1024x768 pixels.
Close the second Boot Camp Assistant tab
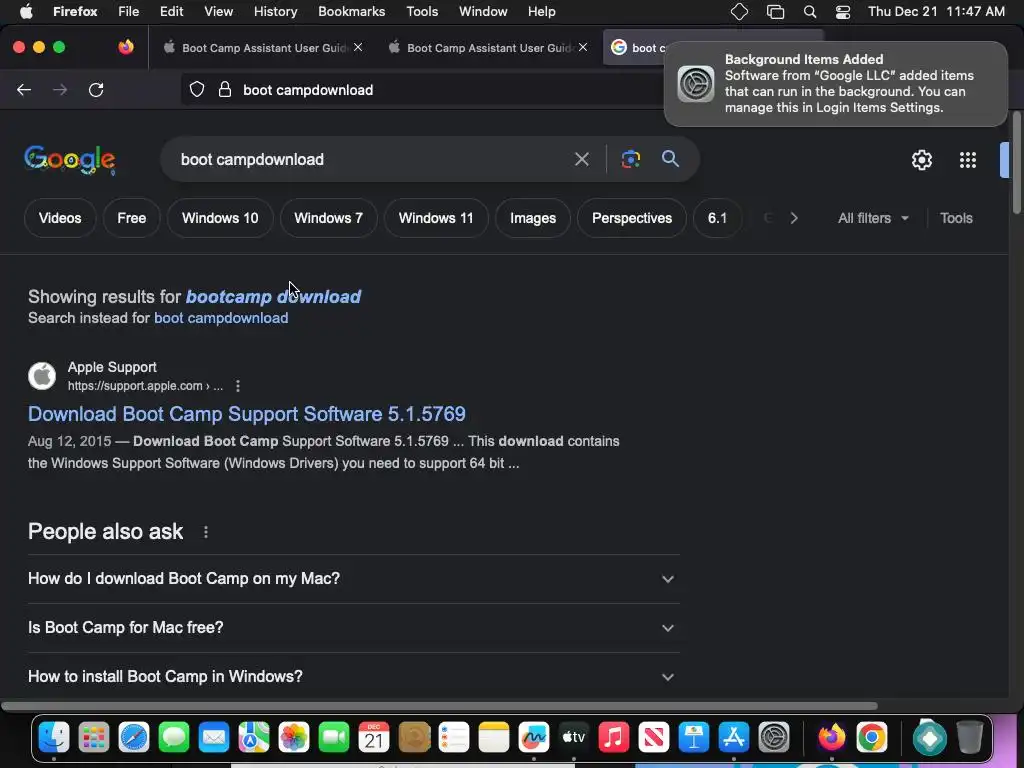[x=583, y=47]
